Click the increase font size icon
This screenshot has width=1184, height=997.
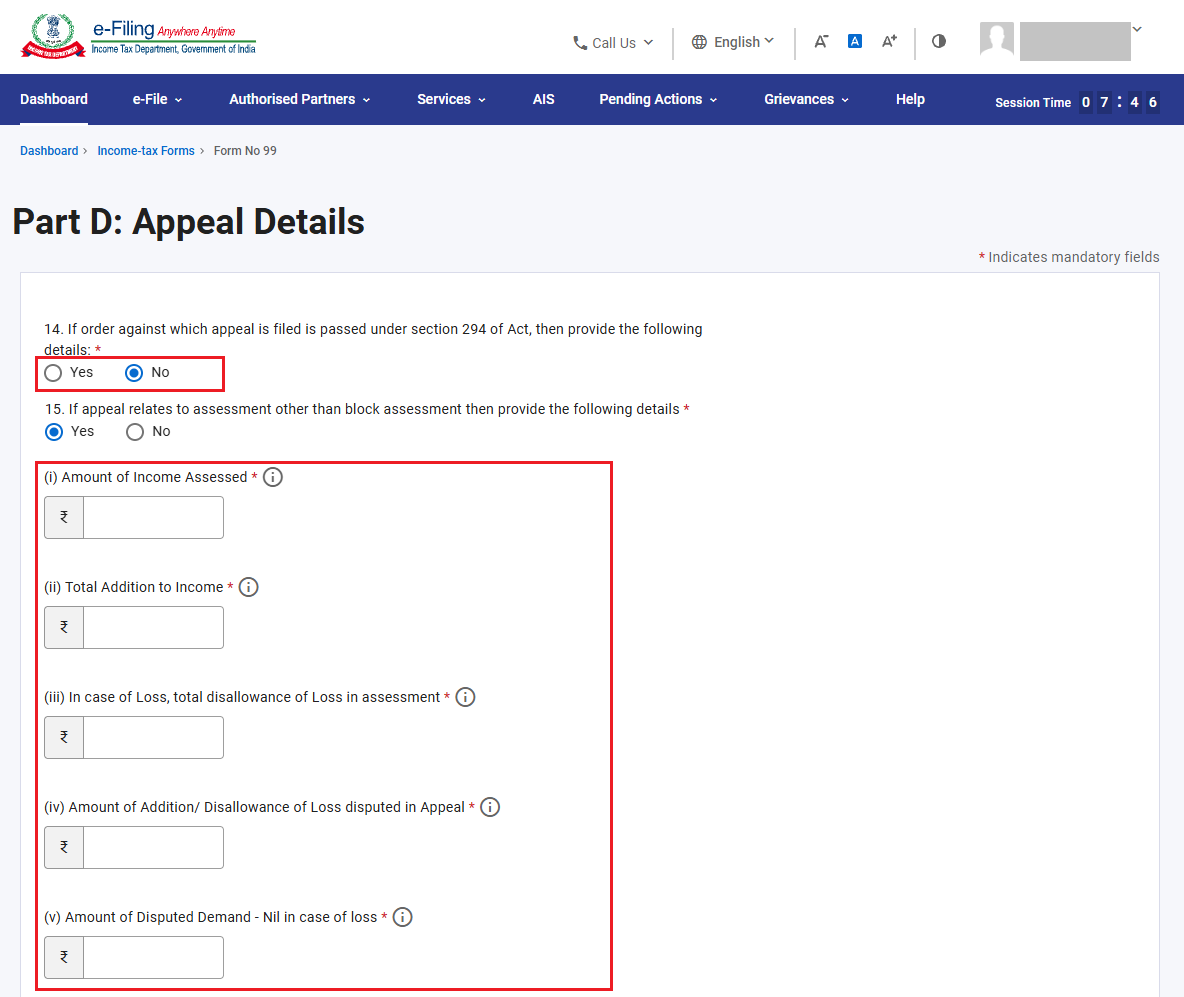890,42
